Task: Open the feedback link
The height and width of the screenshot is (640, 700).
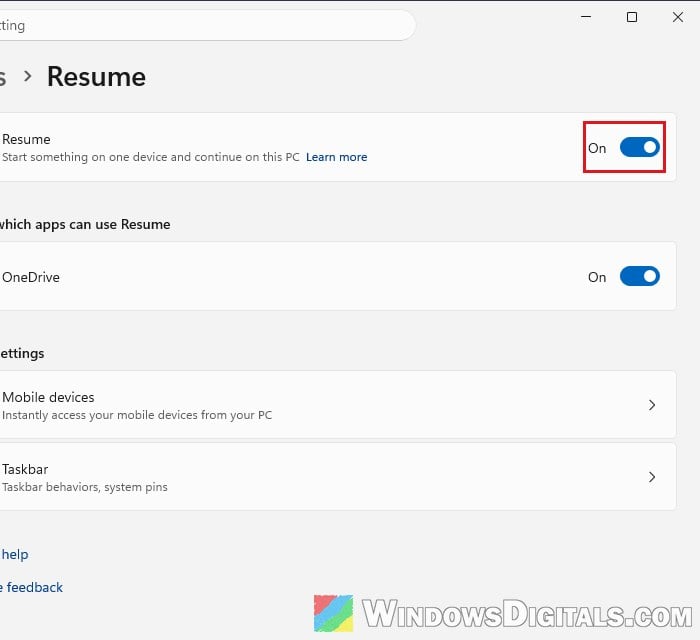Action: [x=32, y=587]
